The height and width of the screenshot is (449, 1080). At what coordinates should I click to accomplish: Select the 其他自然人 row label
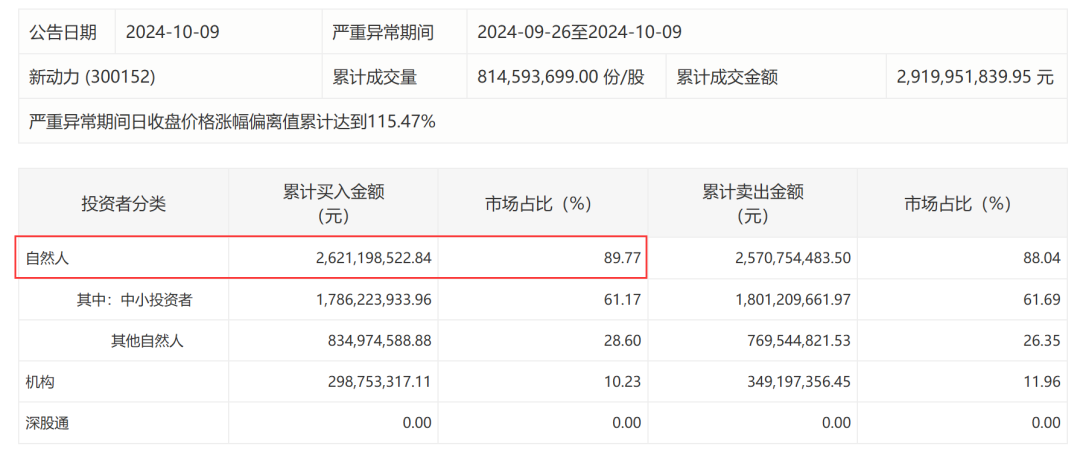point(147,341)
